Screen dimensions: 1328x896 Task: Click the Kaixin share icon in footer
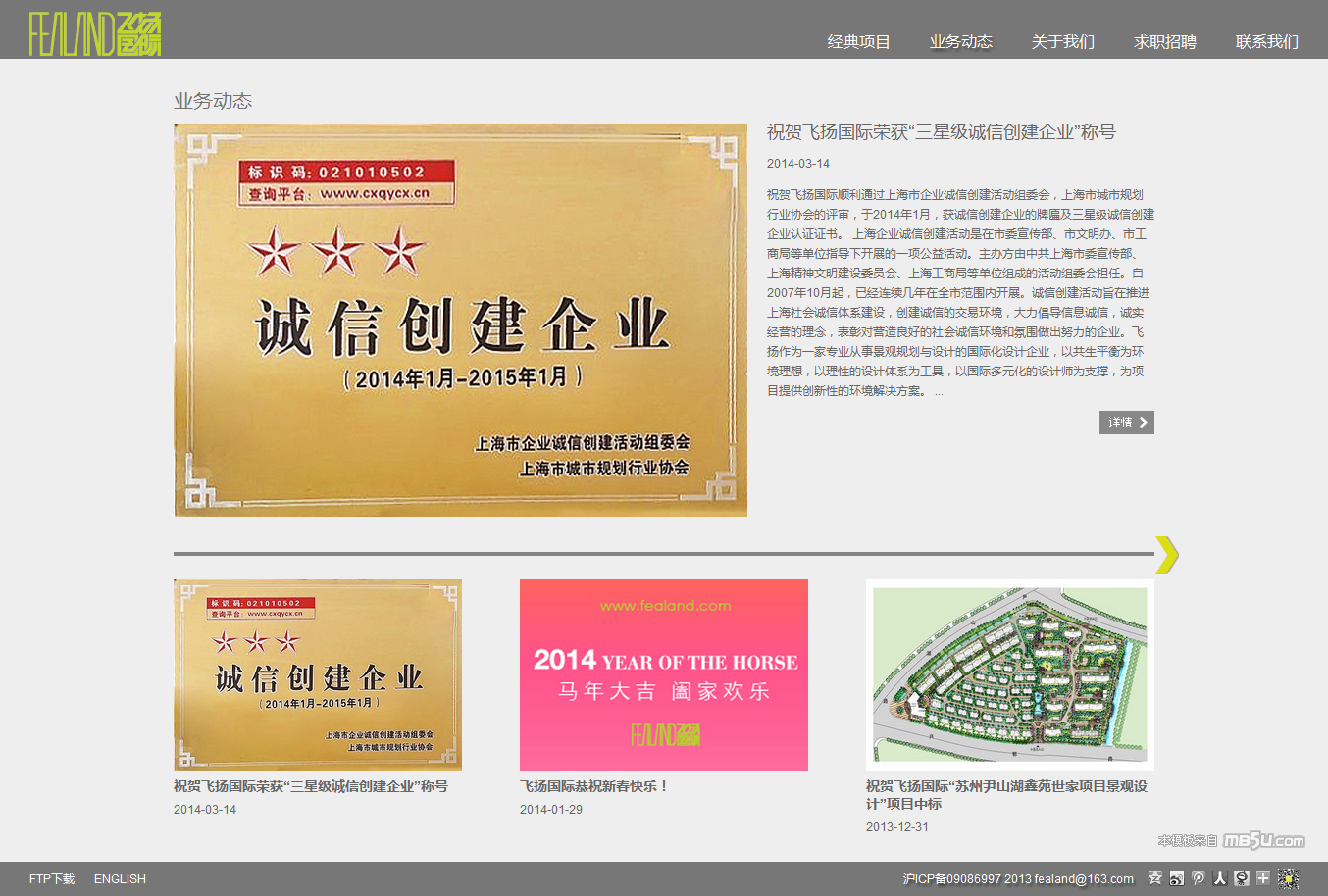pyautogui.click(x=1242, y=878)
